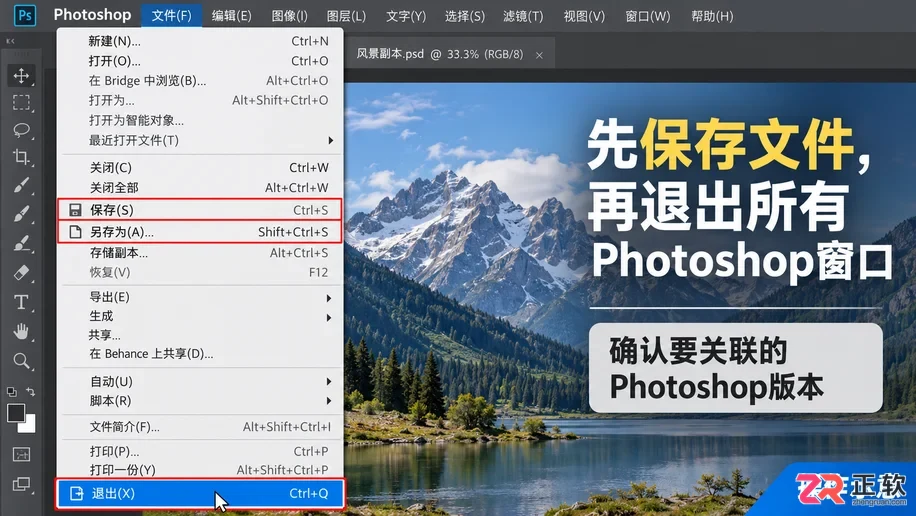Select the Hand tool
Viewport: 916px width, 516px height.
21,331
